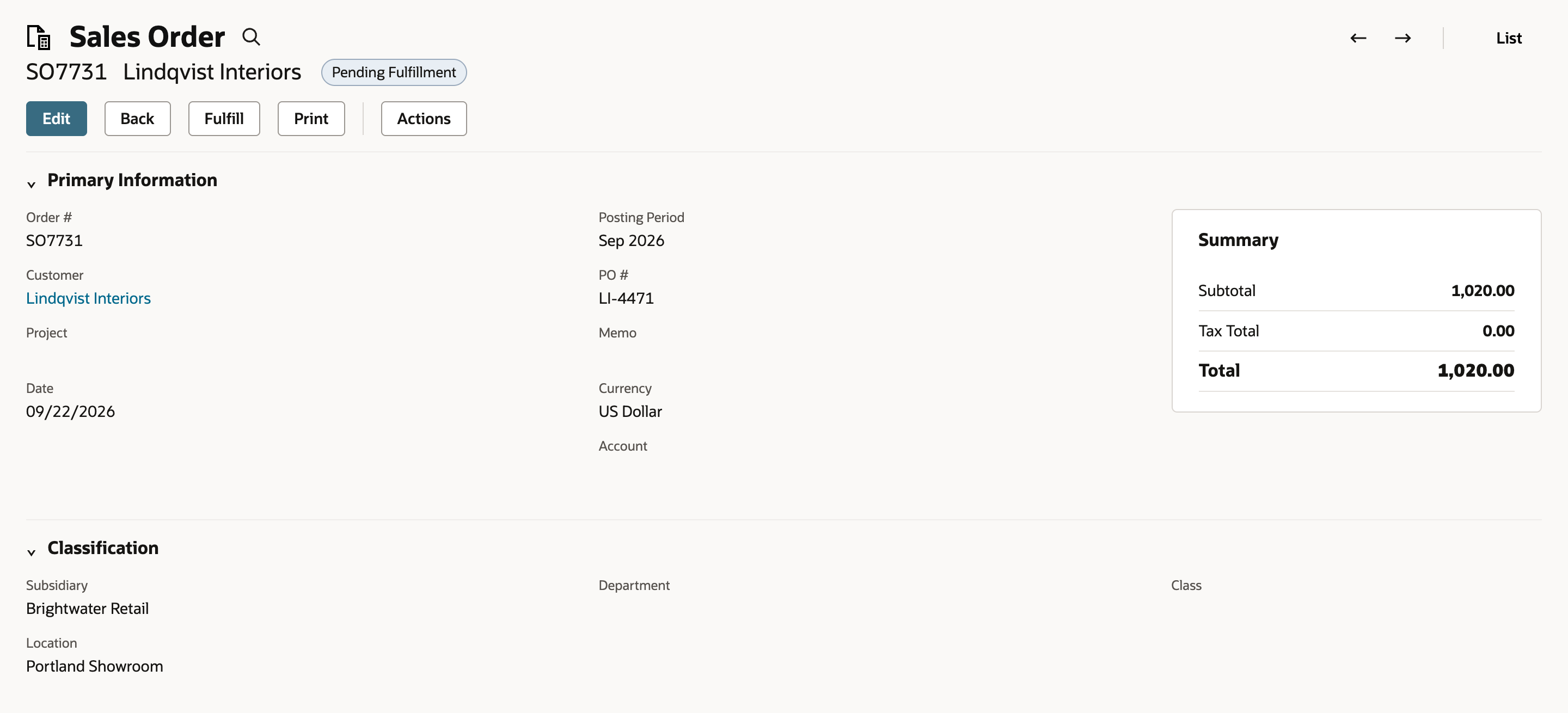This screenshot has width=1568, height=713.
Task: Click the Back button
Action: [137, 119]
